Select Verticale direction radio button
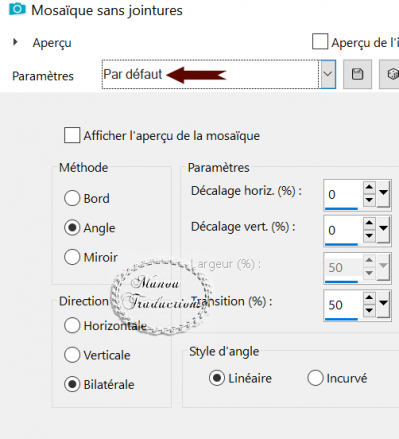The width and height of the screenshot is (399, 439). click(x=72, y=355)
